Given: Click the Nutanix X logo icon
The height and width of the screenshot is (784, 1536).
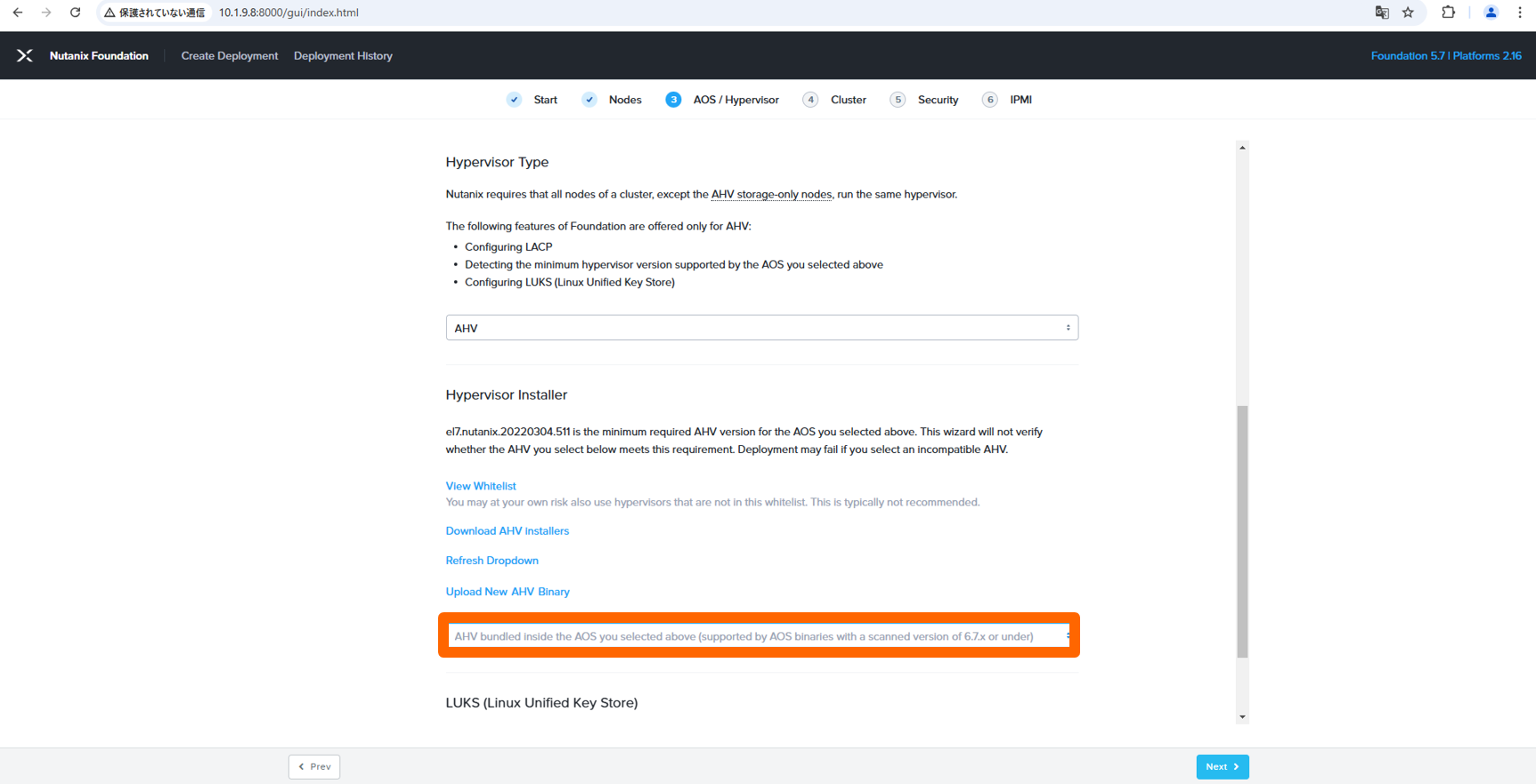Looking at the screenshot, I should click(x=25, y=55).
